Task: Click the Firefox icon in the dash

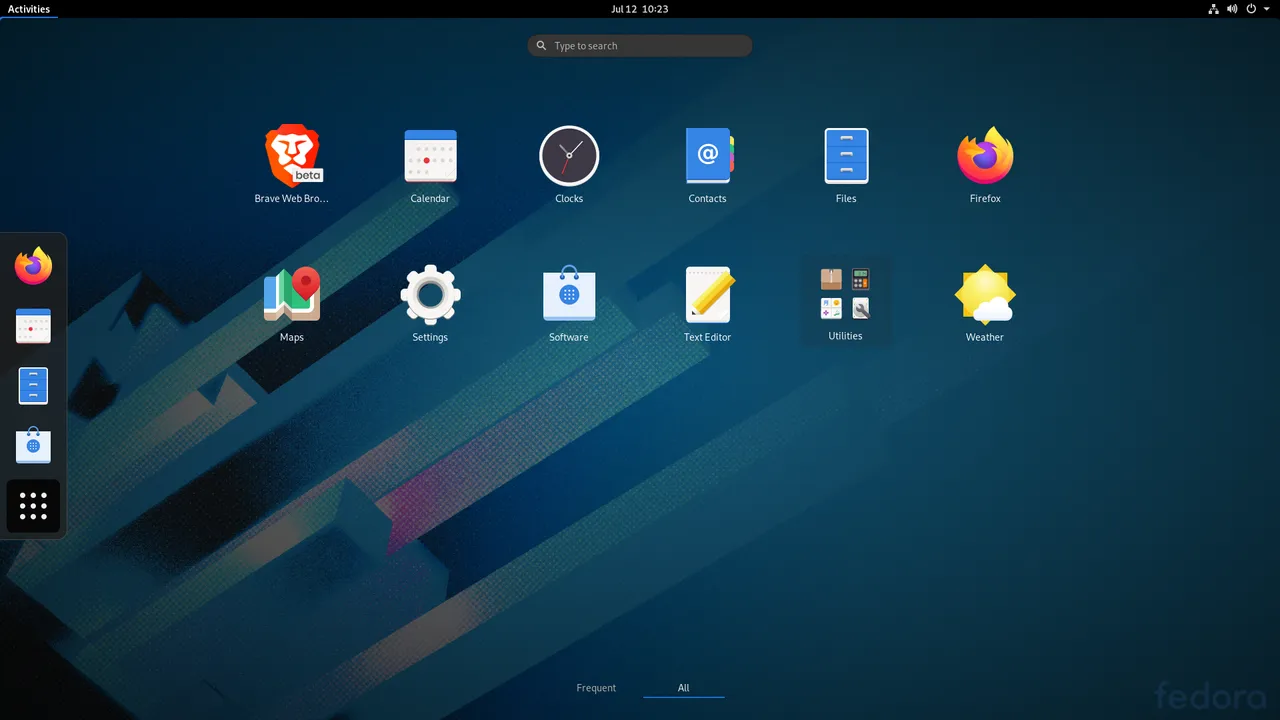Action: [33, 266]
